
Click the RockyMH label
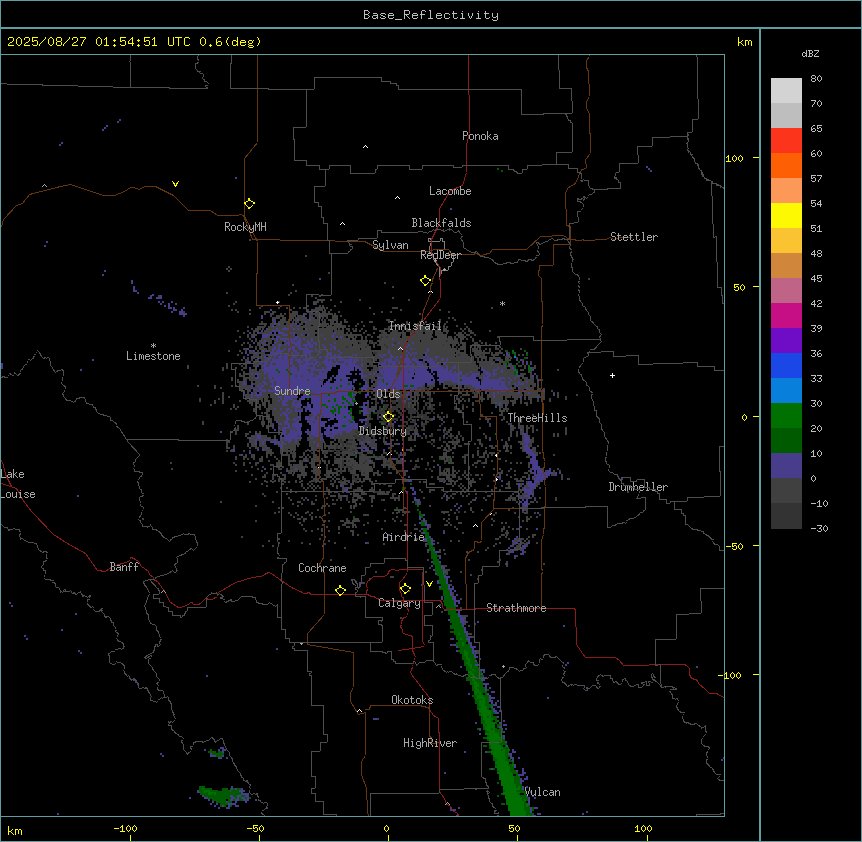tap(245, 227)
